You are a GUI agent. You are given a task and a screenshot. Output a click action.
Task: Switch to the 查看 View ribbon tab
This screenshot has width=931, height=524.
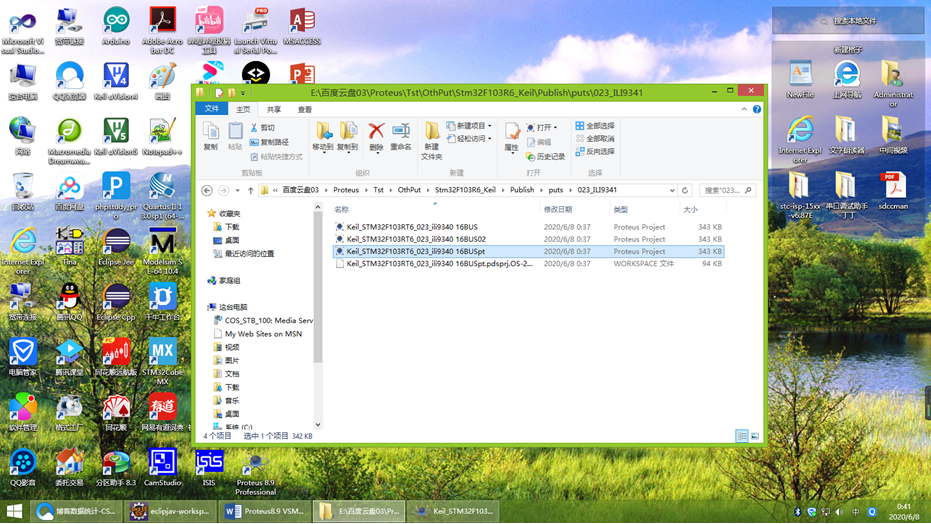(x=305, y=109)
